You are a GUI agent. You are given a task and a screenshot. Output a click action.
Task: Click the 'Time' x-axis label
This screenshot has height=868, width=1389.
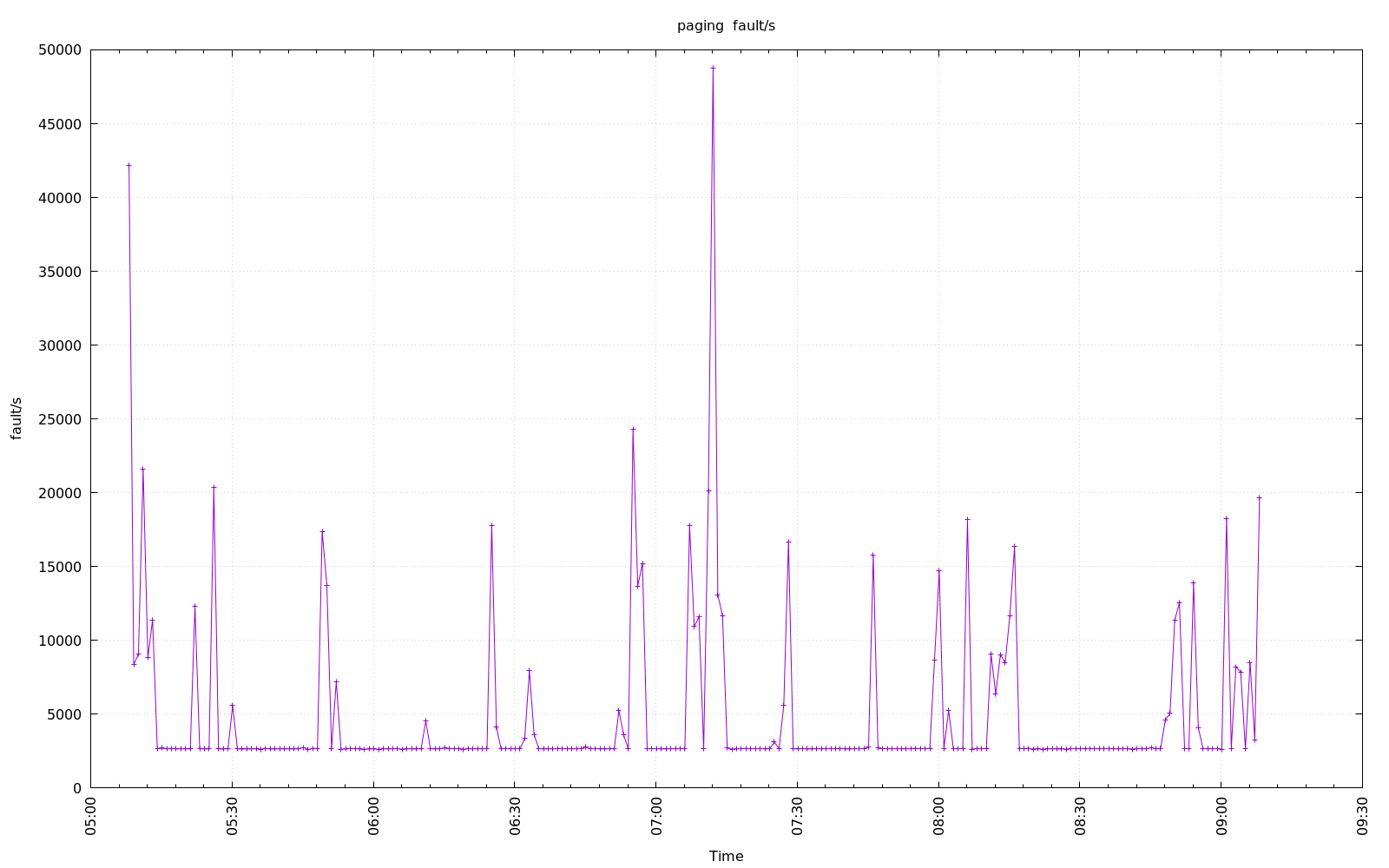pos(726,856)
